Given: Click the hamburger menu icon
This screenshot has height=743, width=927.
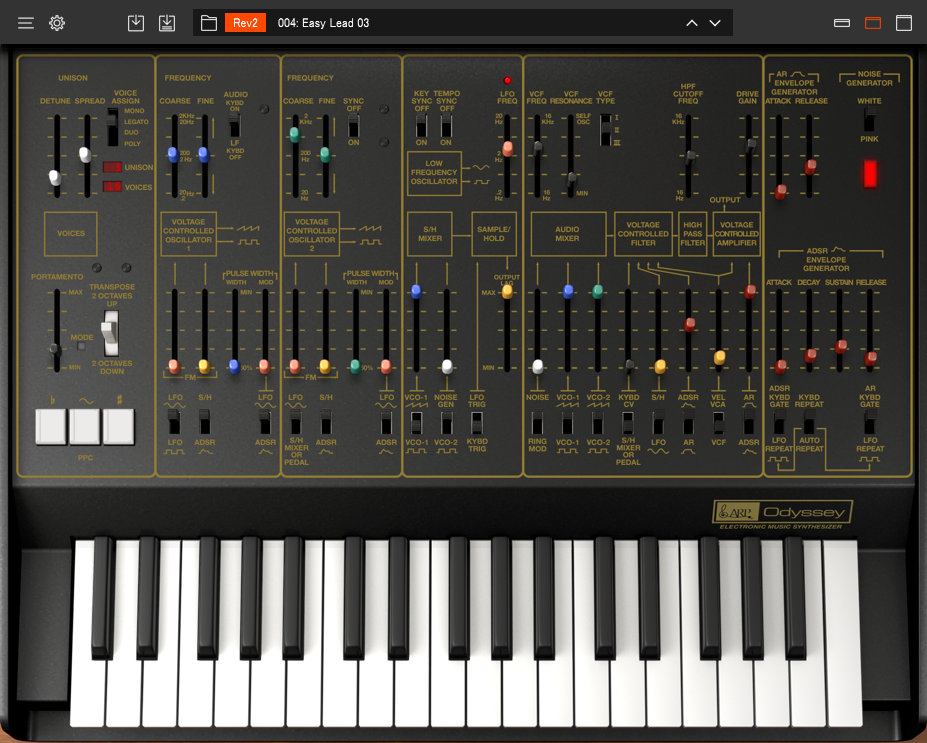Looking at the screenshot, I should point(25,22).
